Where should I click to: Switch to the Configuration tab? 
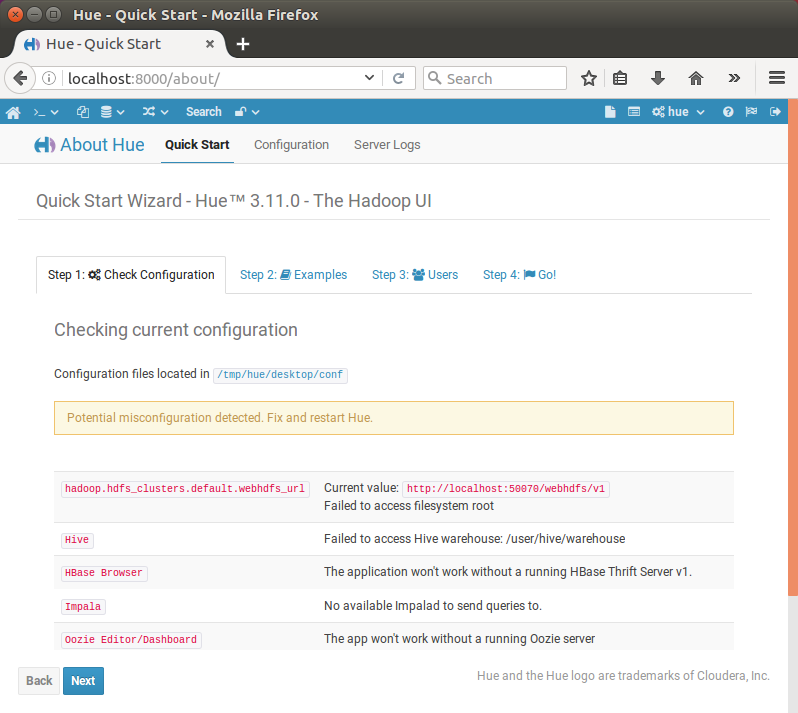click(x=291, y=145)
